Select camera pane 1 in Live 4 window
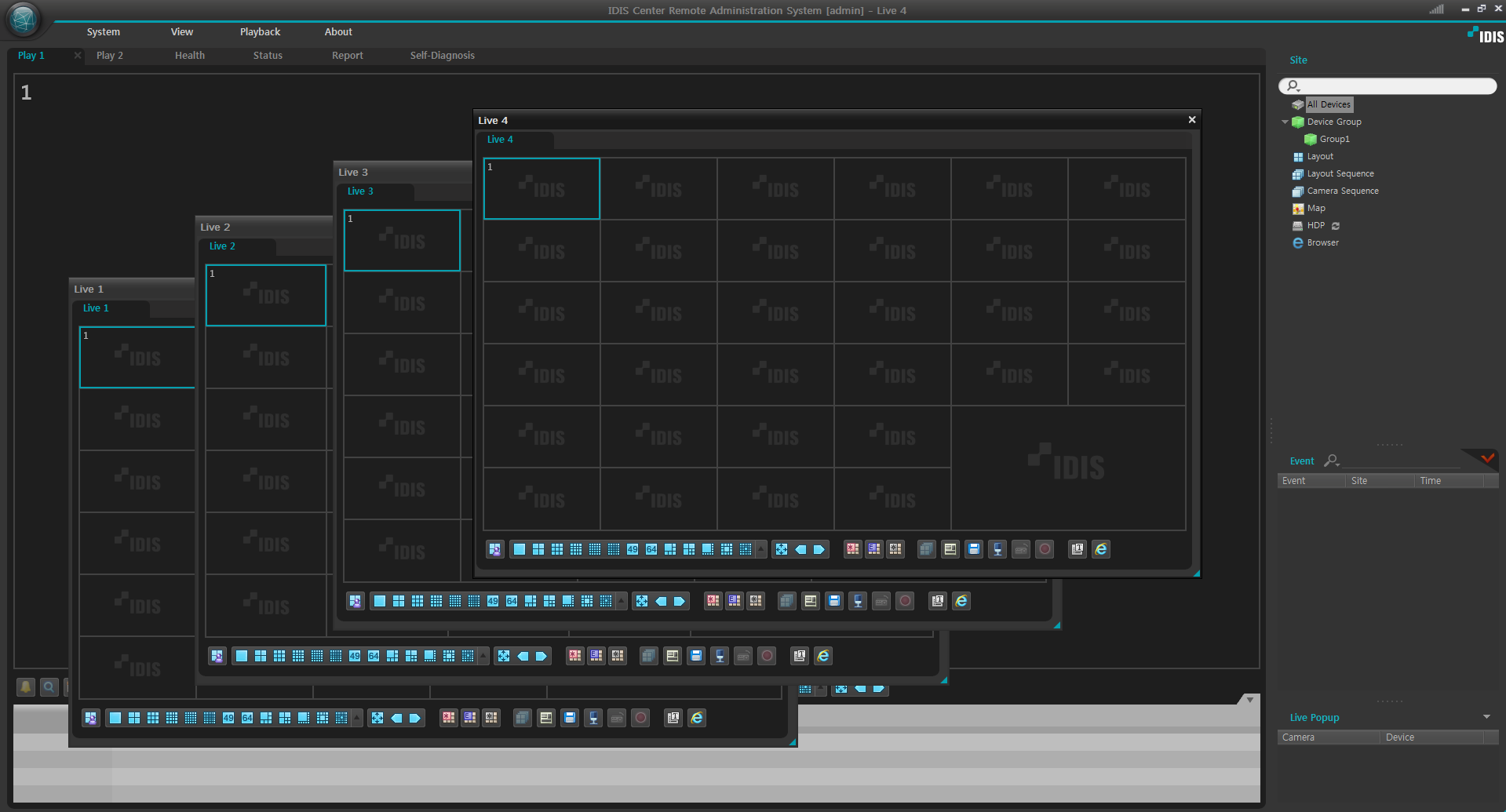Viewport: 1506px width, 812px height. [x=542, y=188]
